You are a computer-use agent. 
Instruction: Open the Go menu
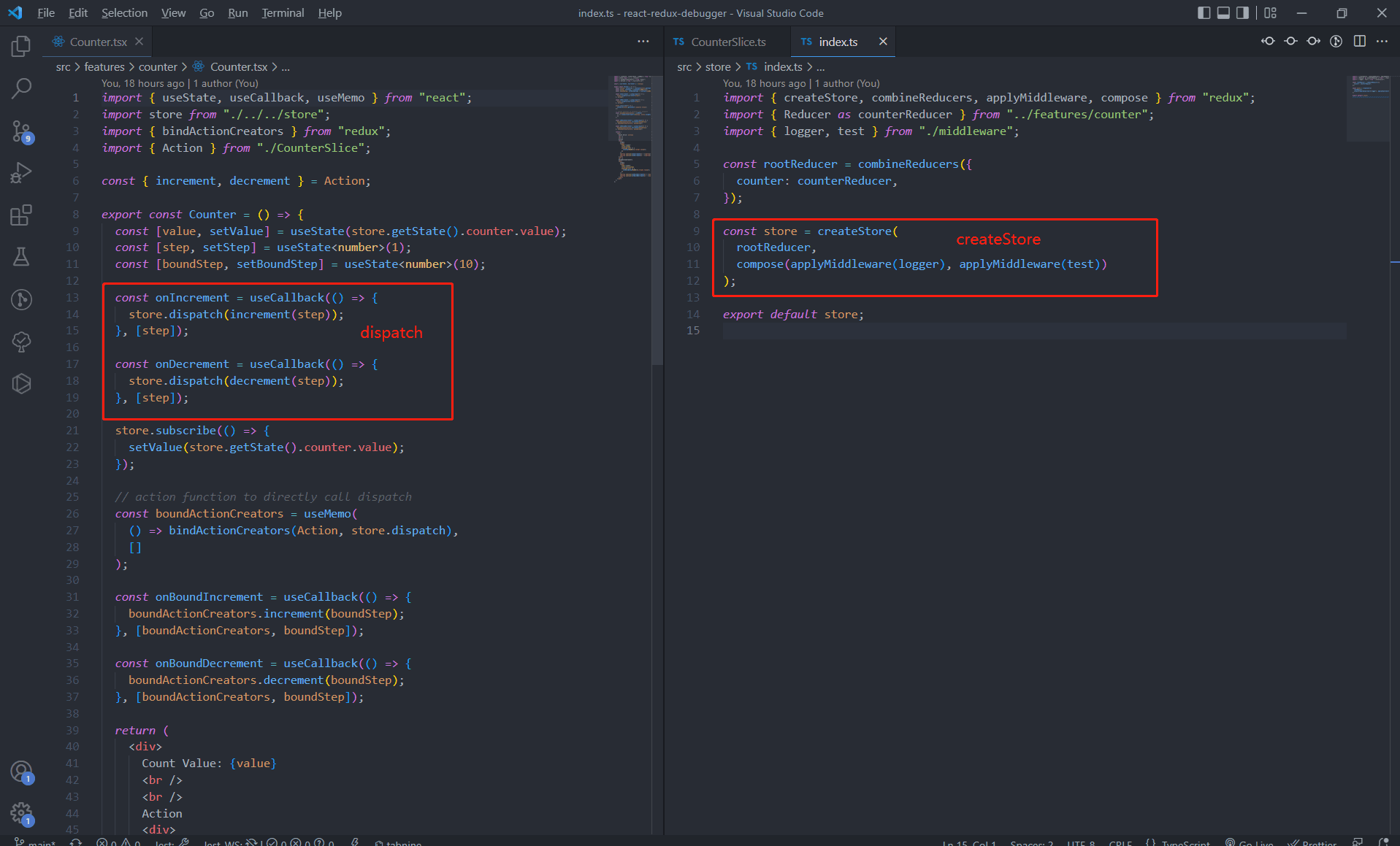click(207, 13)
